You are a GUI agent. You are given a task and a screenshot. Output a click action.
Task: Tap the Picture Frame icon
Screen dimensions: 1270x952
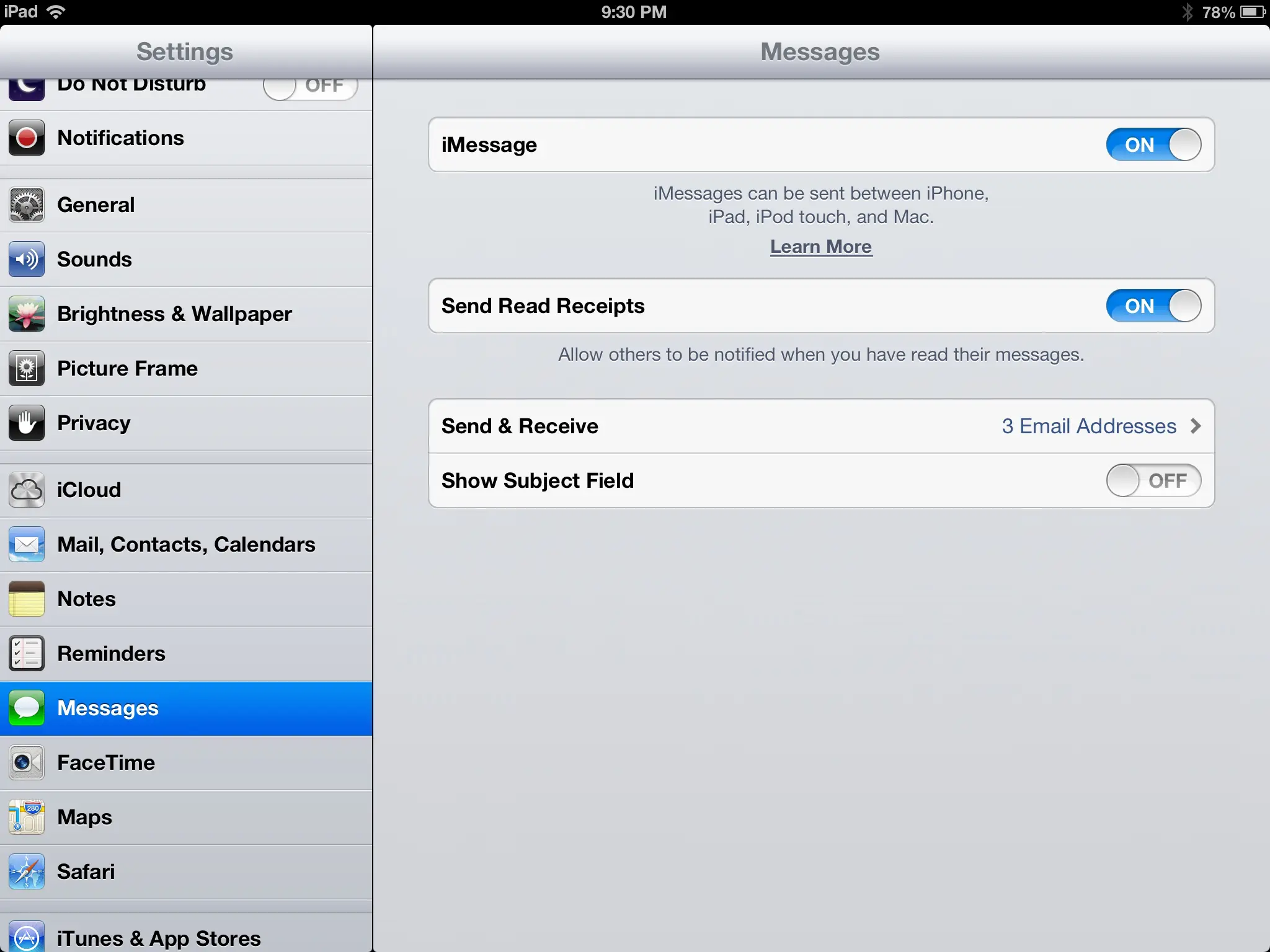[x=27, y=368]
